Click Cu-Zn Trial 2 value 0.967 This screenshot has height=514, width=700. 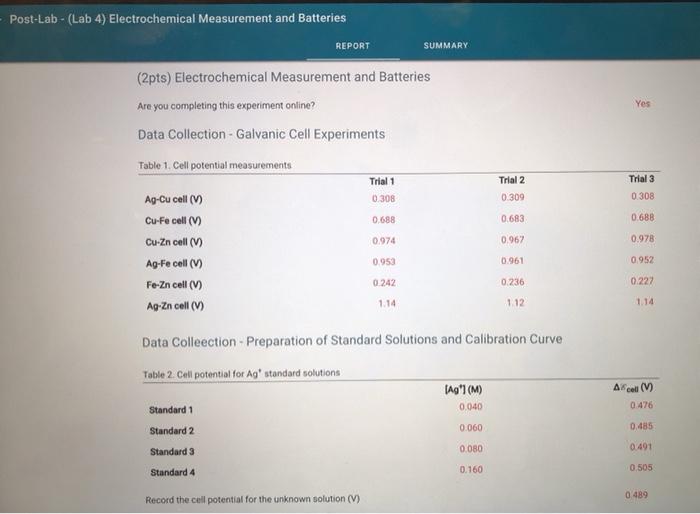tap(512, 239)
